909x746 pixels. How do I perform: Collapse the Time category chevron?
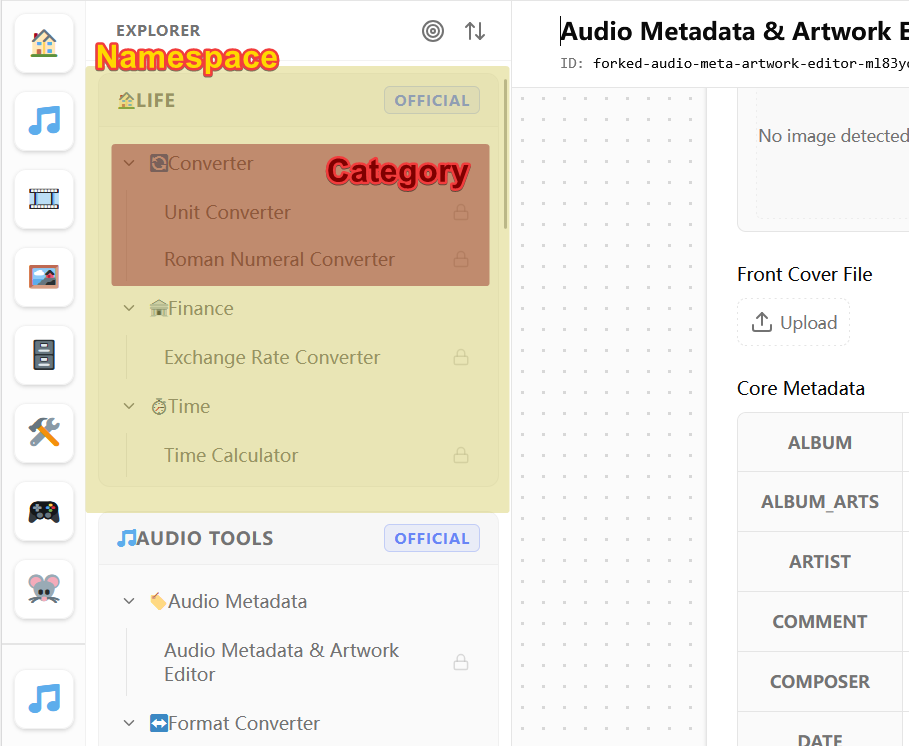[x=129, y=406]
